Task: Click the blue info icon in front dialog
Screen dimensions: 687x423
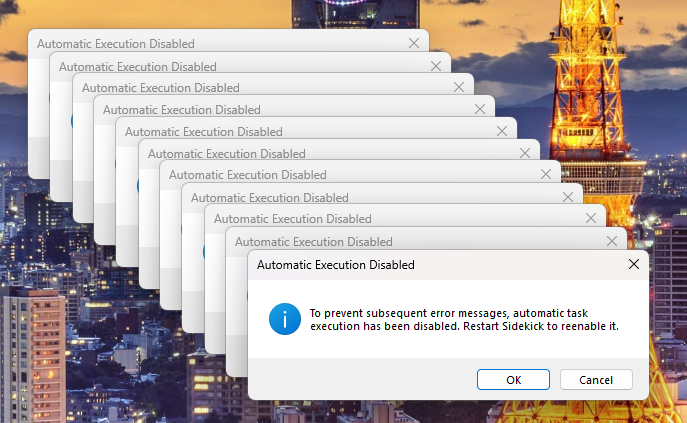Action: click(x=285, y=319)
